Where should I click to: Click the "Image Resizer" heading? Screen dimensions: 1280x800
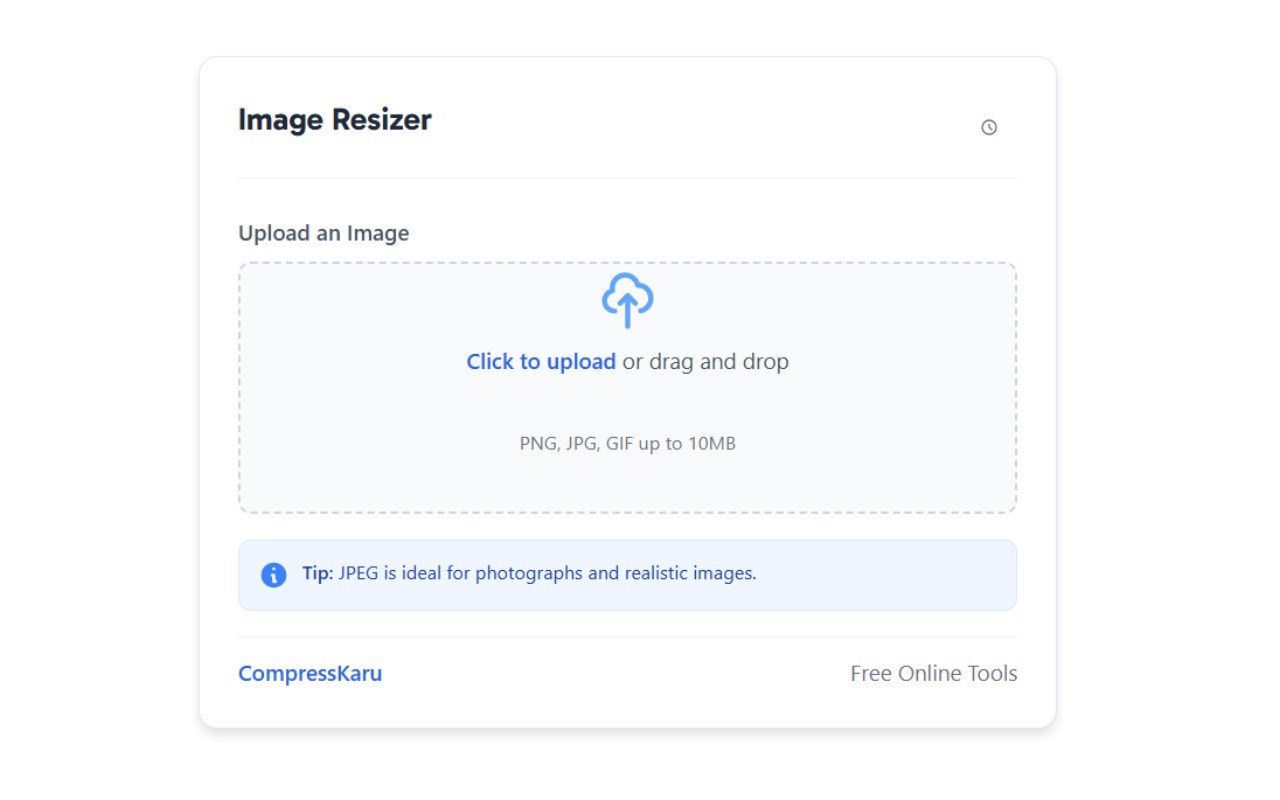[x=334, y=120]
